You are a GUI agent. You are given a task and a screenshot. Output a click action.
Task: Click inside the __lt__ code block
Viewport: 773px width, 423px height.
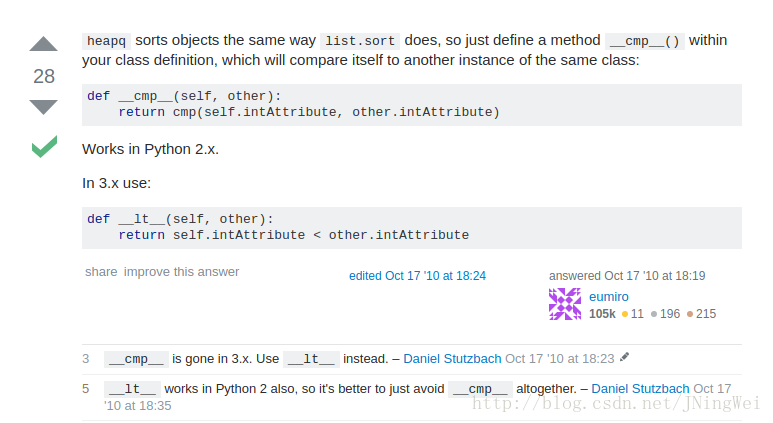click(412, 228)
